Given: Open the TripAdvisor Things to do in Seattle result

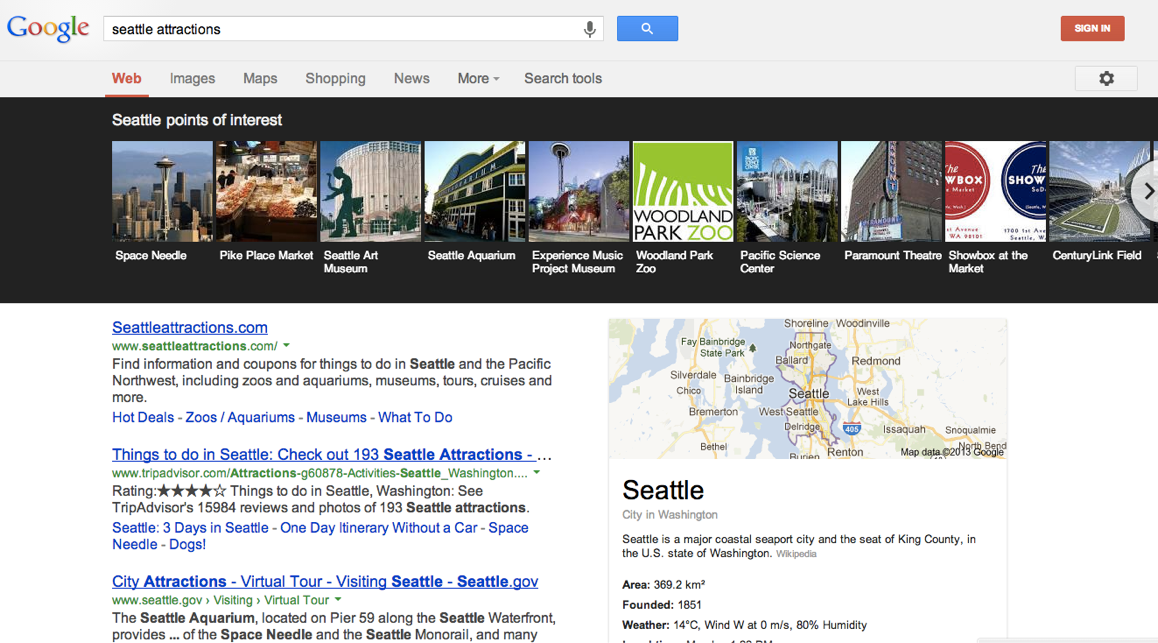Looking at the screenshot, I should [x=332, y=454].
